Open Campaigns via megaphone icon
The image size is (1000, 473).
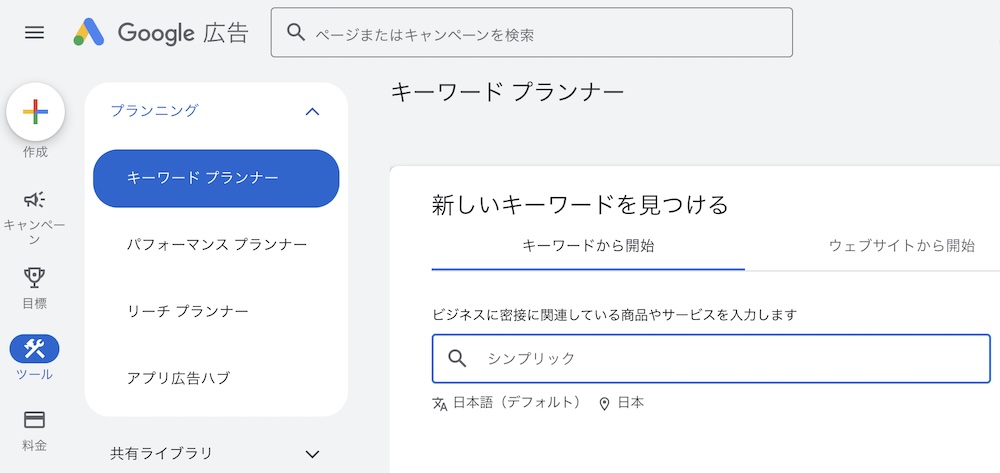[35, 200]
